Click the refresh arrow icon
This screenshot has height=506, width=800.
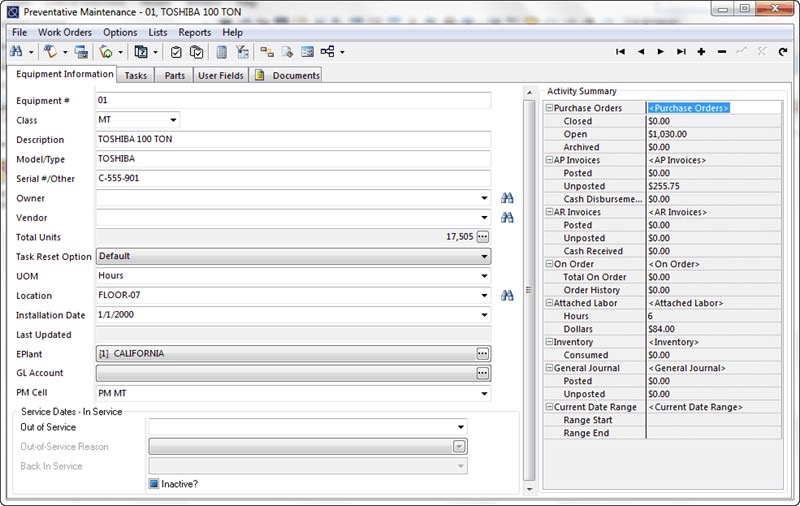tap(782, 52)
